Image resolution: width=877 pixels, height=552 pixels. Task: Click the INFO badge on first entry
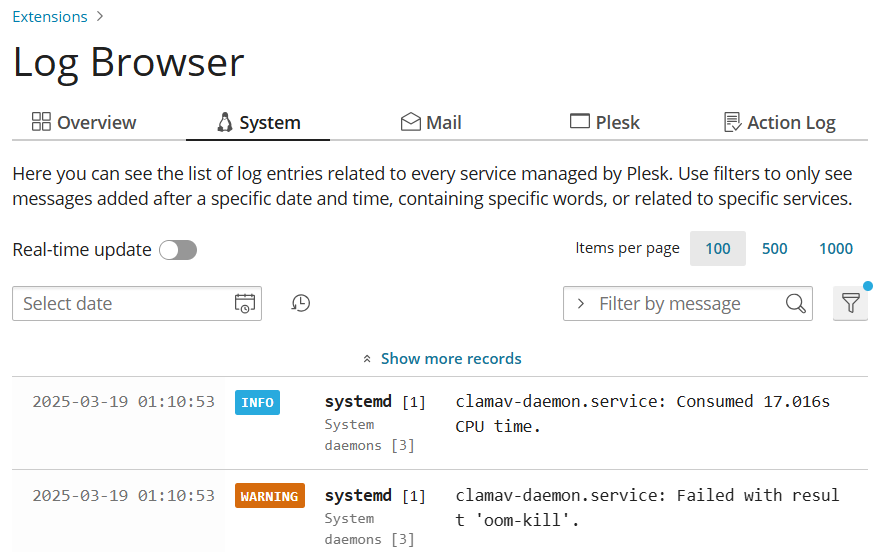click(x=257, y=402)
